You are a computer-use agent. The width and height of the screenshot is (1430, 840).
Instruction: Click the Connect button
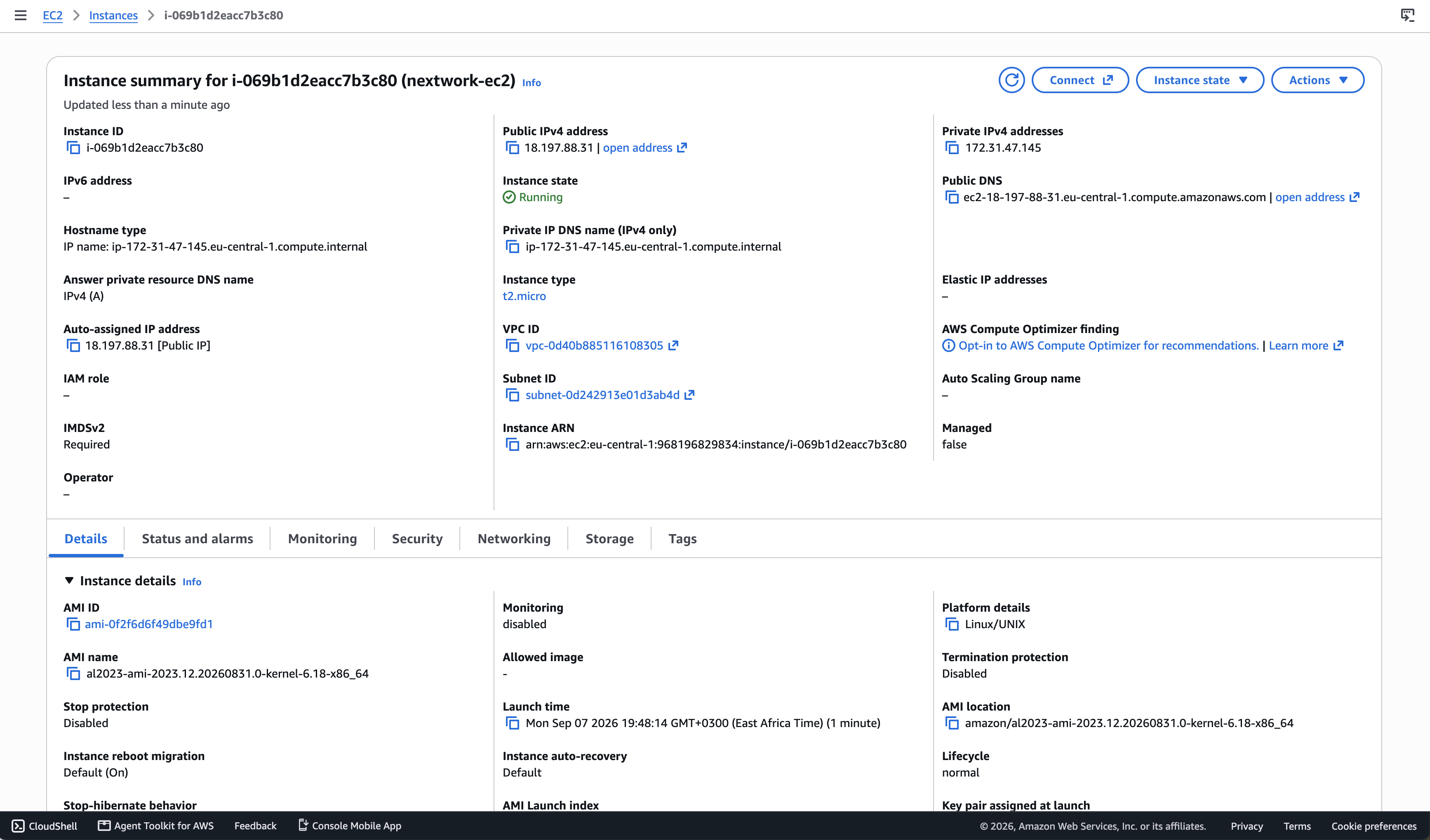click(1080, 80)
